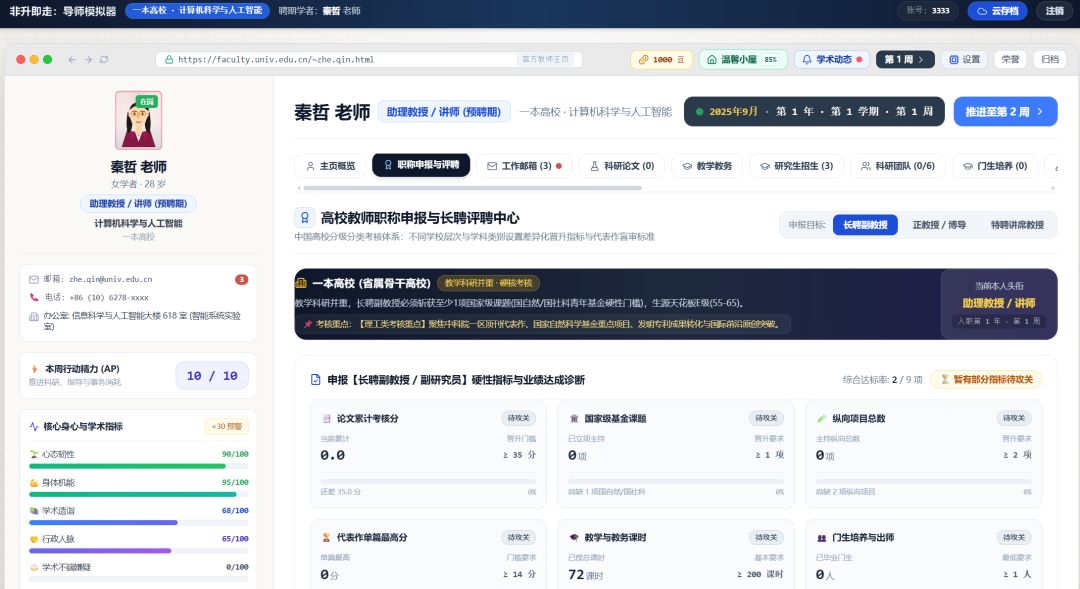Switch to 职称申报与评聘 tab

click(x=421, y=165)
